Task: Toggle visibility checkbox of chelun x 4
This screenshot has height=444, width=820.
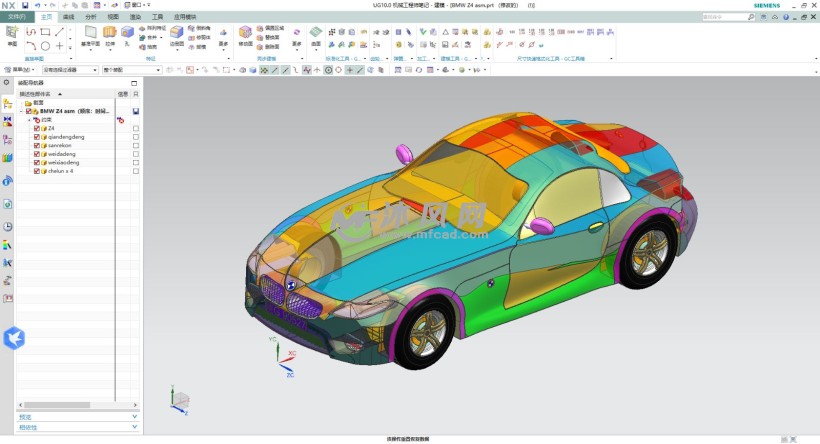Action: (37, 171)
